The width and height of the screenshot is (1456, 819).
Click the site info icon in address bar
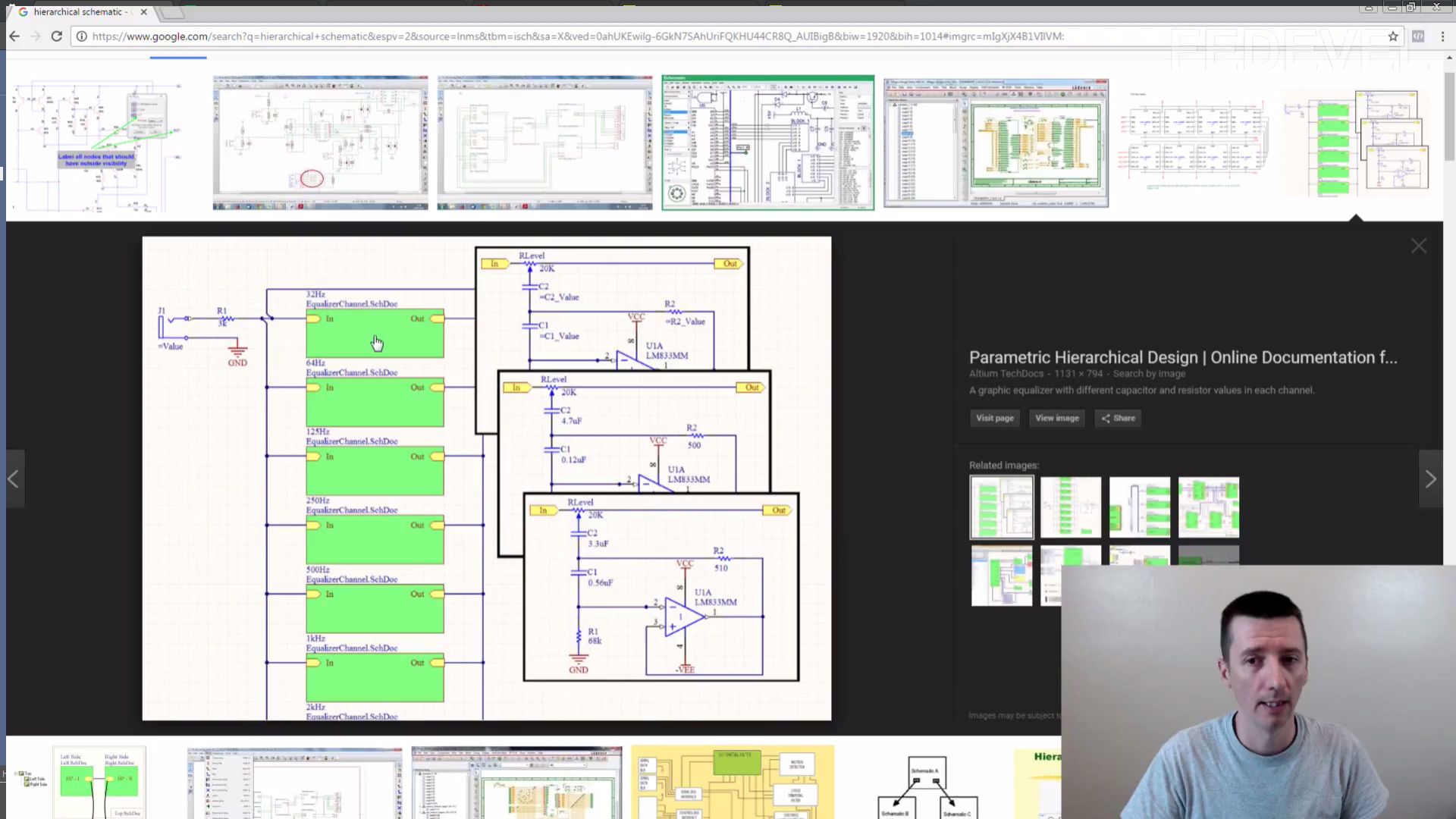(x=82, y=36)
